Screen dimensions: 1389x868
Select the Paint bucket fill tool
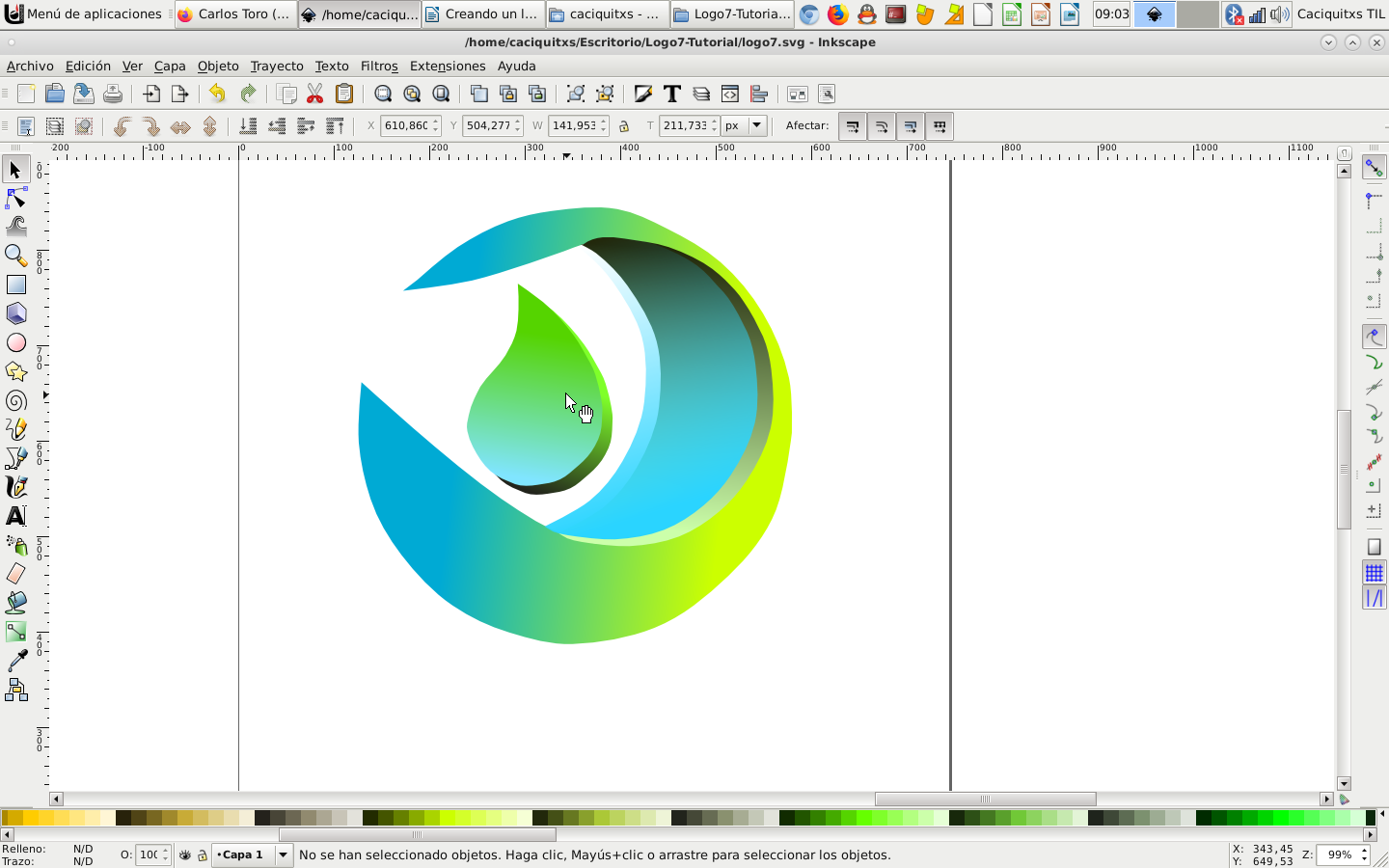(16, 603)
